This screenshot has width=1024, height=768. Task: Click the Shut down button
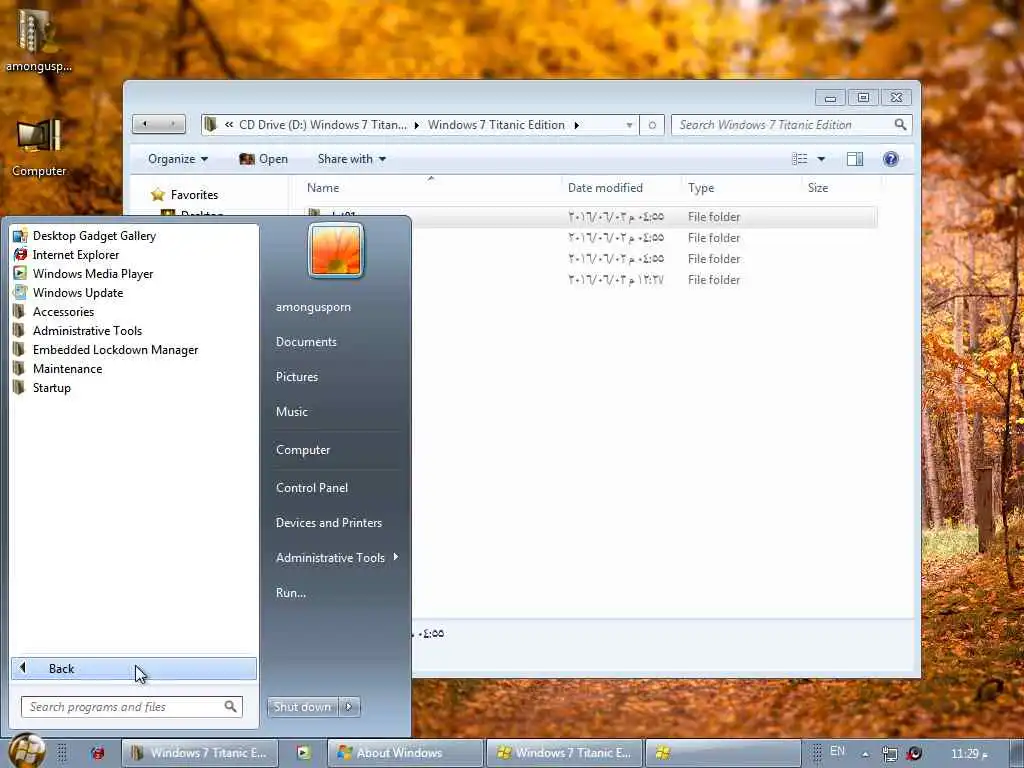coord(303,707)
